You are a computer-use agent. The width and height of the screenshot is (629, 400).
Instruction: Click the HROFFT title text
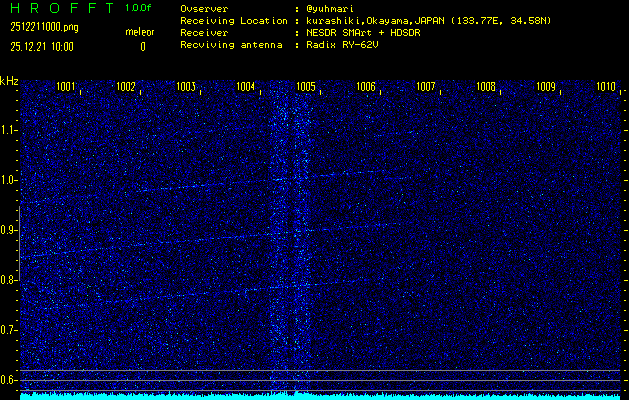(x=59, y=8)
